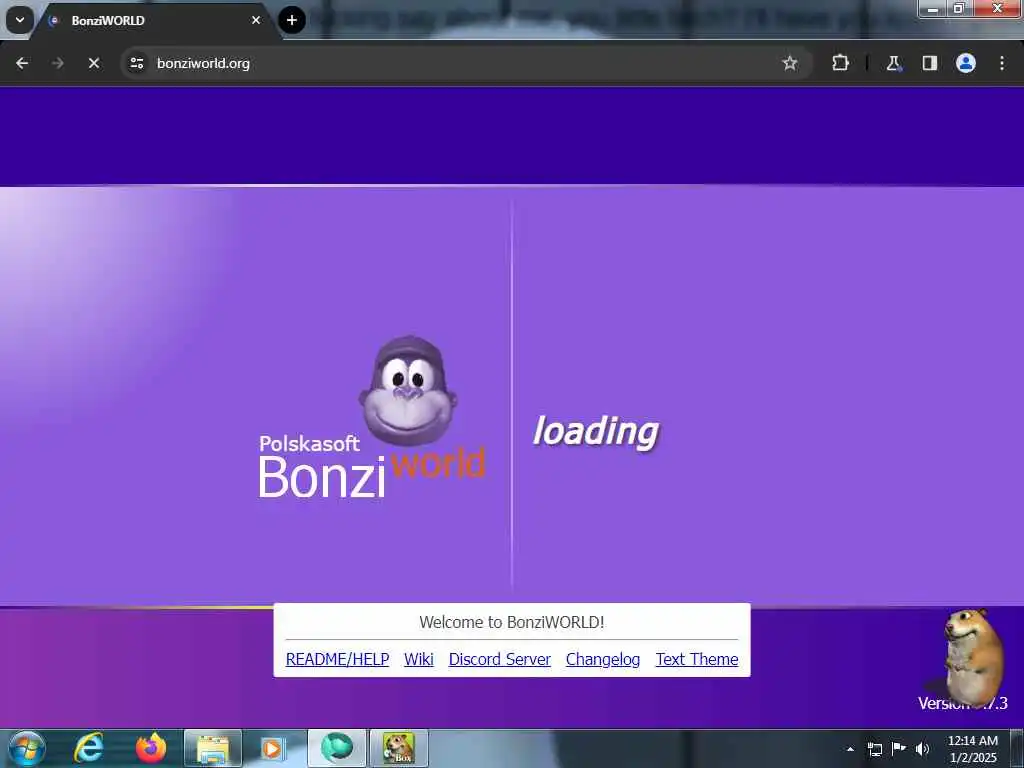View site information icon in address bar
Image resolution: width=1024 pixels, height=768 pixels.
click(x=136, y=63)
